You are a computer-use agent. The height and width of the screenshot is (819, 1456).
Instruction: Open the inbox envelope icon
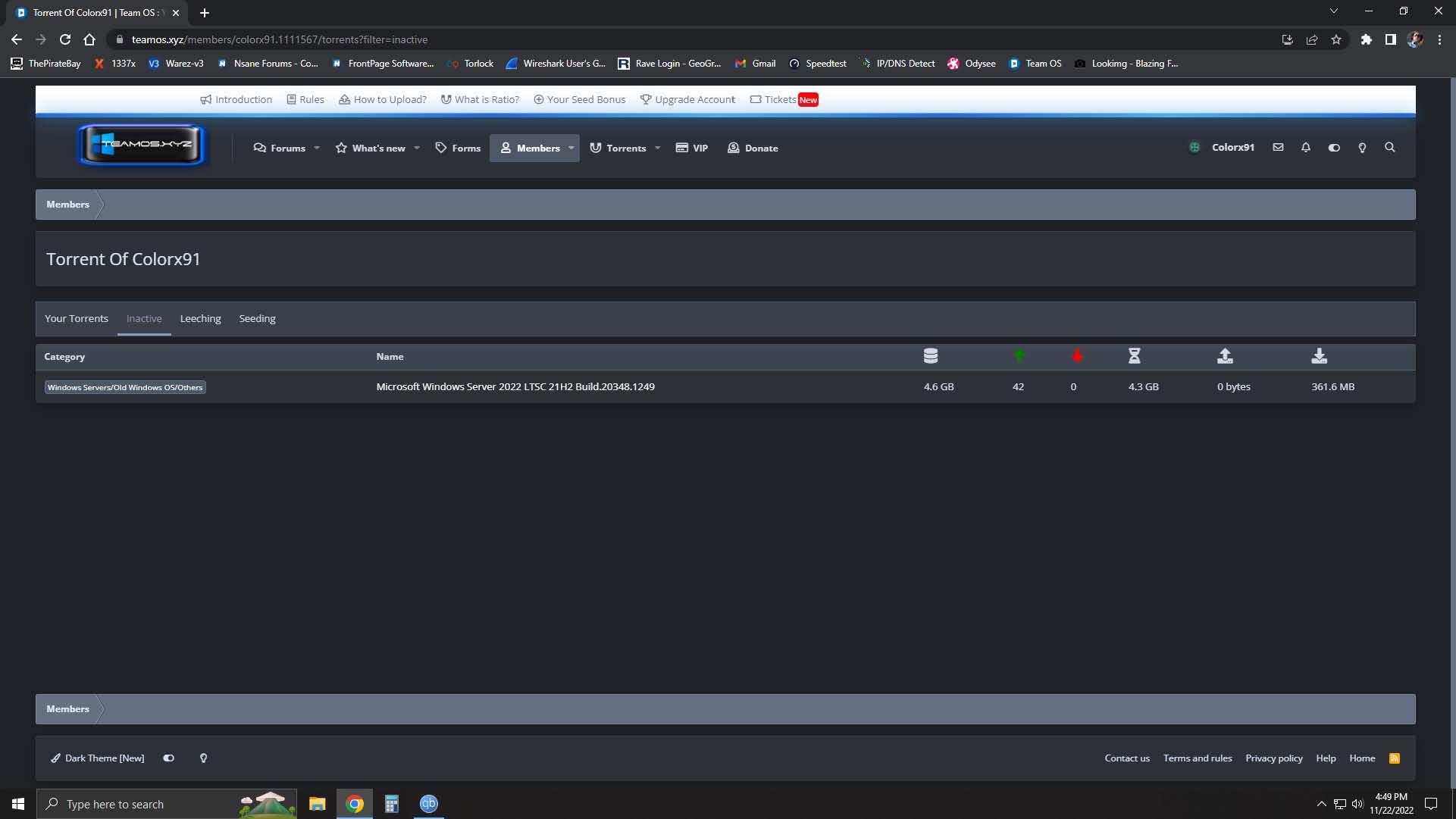[x=1278, y=148]
